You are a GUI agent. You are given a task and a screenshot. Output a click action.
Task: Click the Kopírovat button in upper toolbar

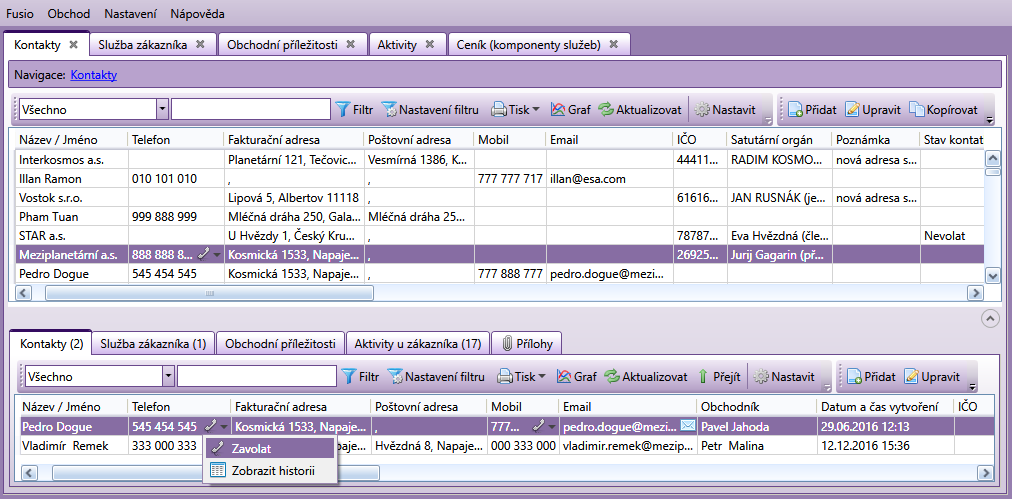[x=944, y=110]
